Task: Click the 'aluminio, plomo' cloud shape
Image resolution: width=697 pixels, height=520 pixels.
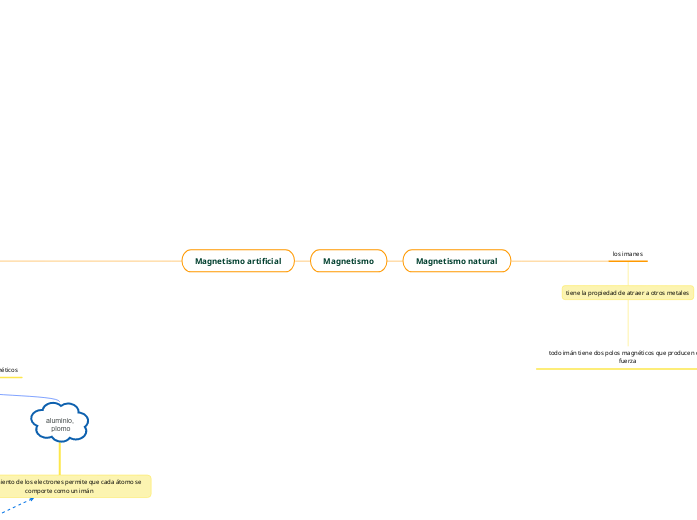Action: coord(60,425)
